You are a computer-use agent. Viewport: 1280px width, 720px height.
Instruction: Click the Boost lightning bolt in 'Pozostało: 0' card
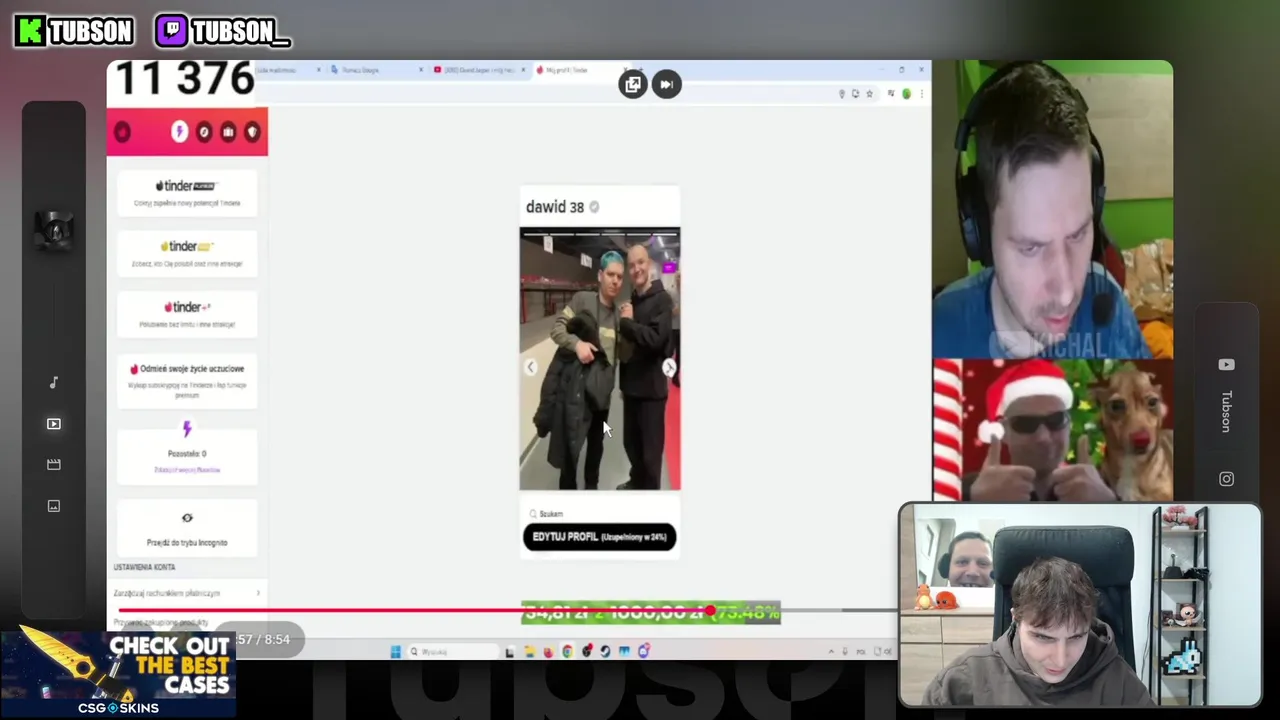[187, 430]
